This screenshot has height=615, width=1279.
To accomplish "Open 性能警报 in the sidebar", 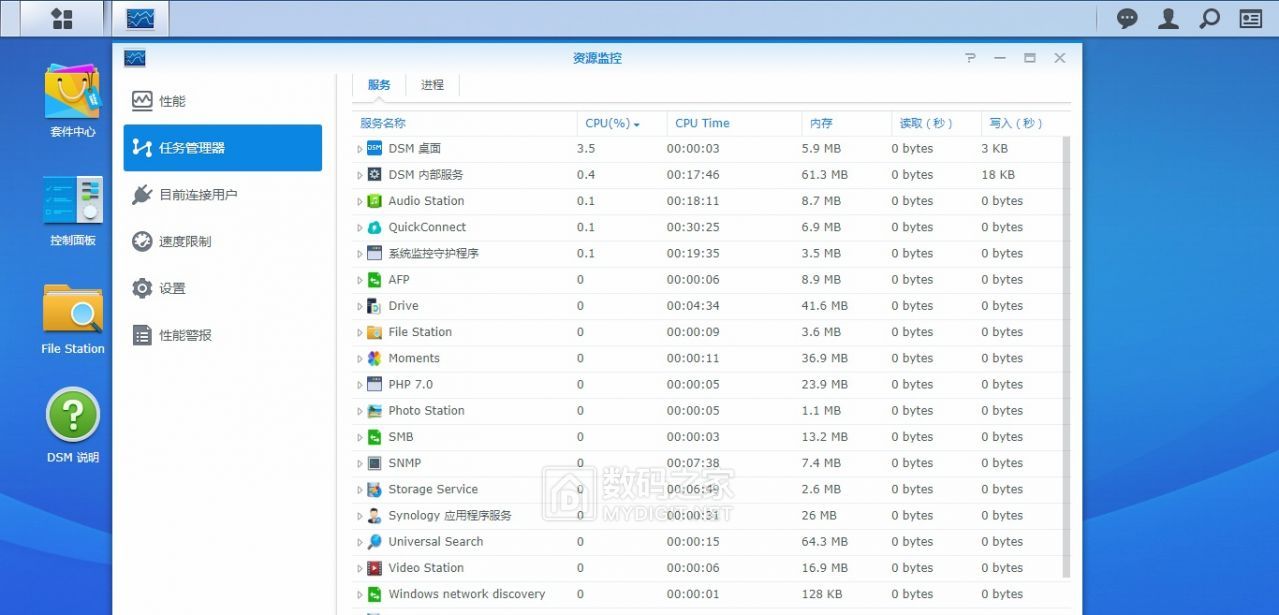I will point(223,335).
